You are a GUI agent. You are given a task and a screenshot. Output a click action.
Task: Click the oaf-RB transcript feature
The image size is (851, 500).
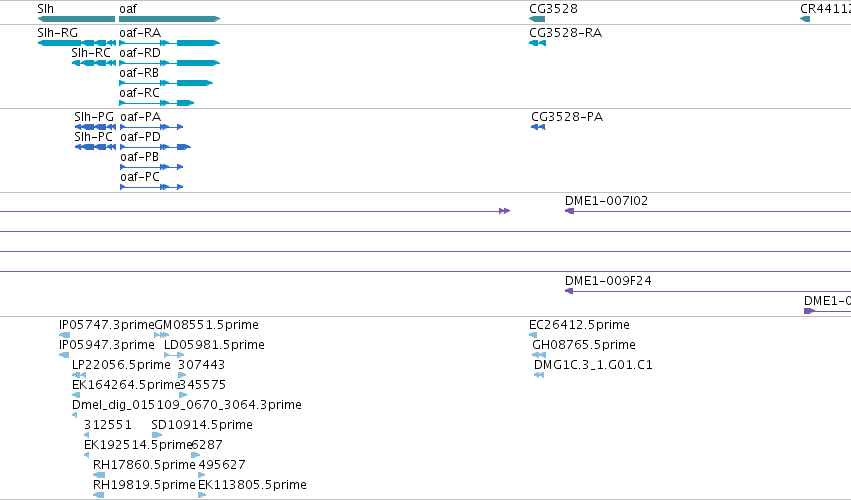[x=166, y=83]
